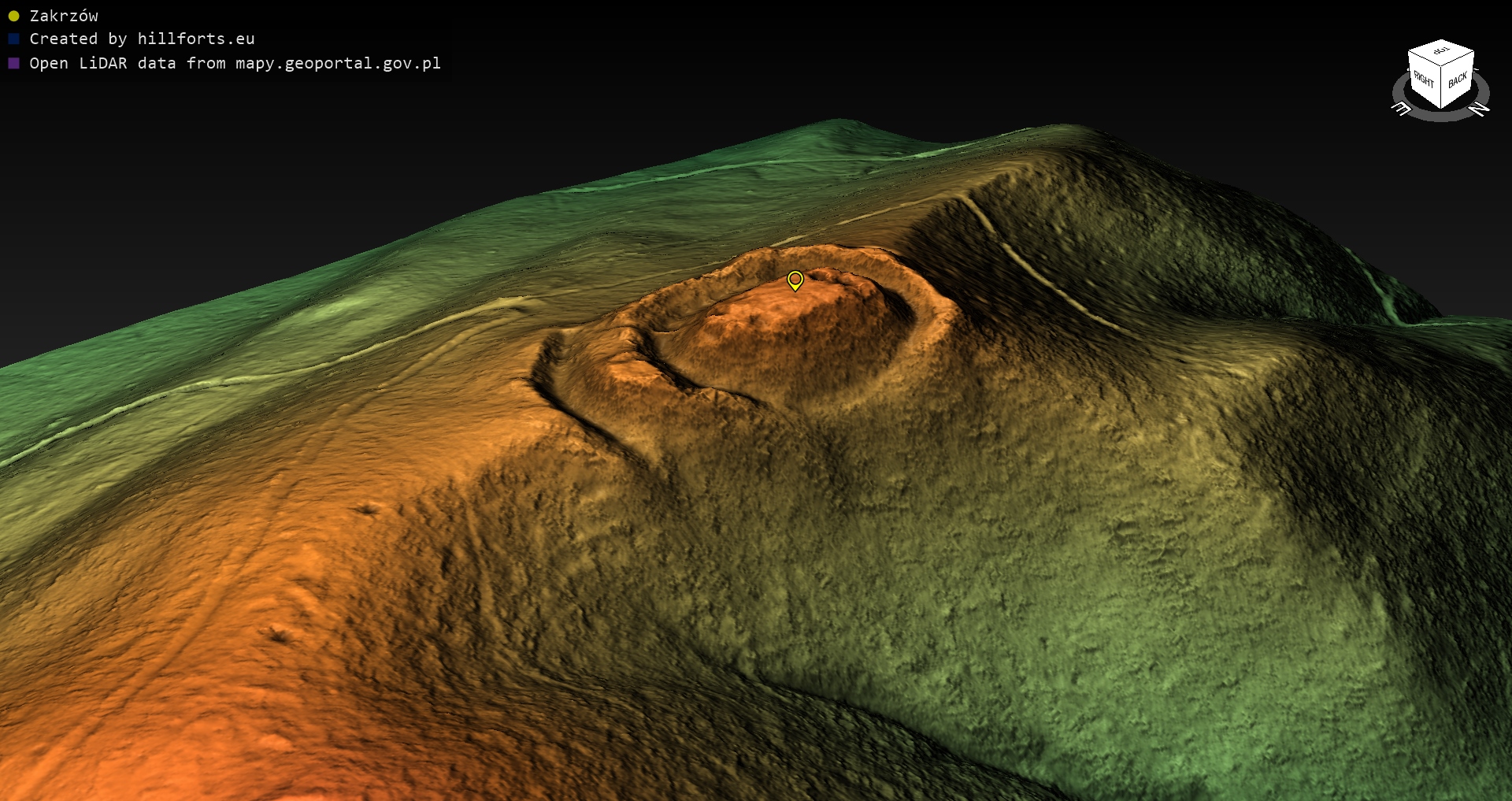Click the gray compass ring under the cube

pos(1440,116)
